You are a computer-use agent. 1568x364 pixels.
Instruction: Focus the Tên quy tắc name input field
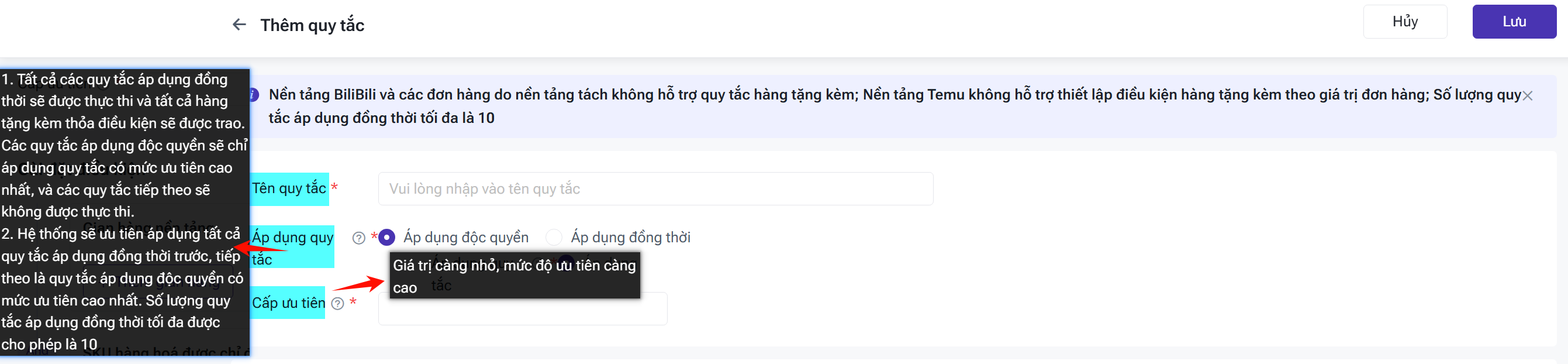pos(655,189)
